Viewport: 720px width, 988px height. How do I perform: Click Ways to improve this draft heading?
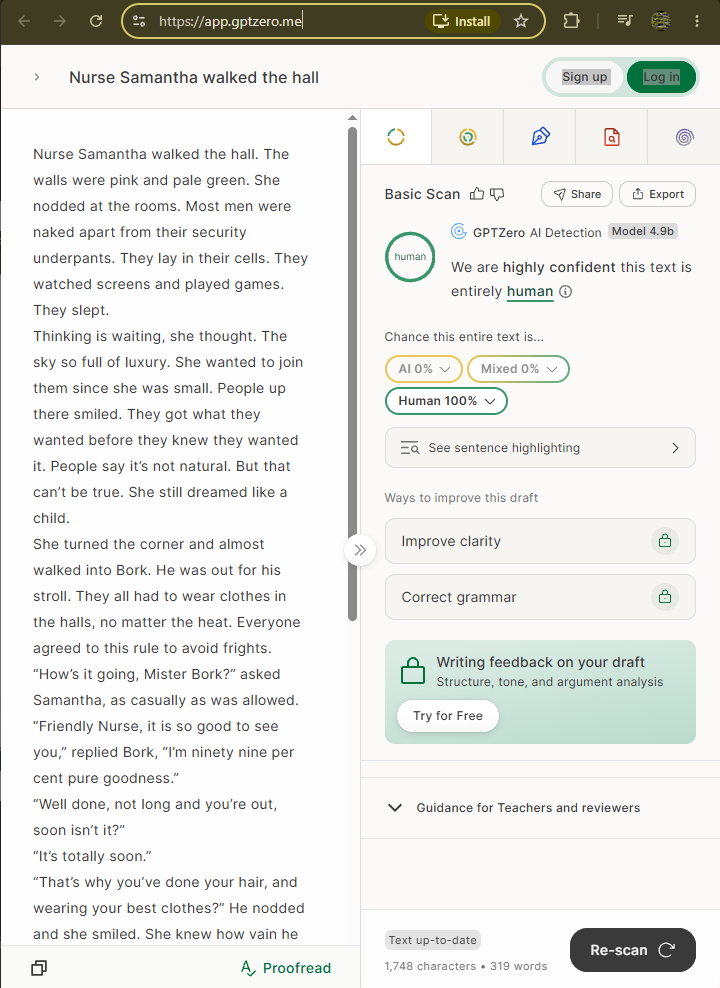tap(461, 498)
